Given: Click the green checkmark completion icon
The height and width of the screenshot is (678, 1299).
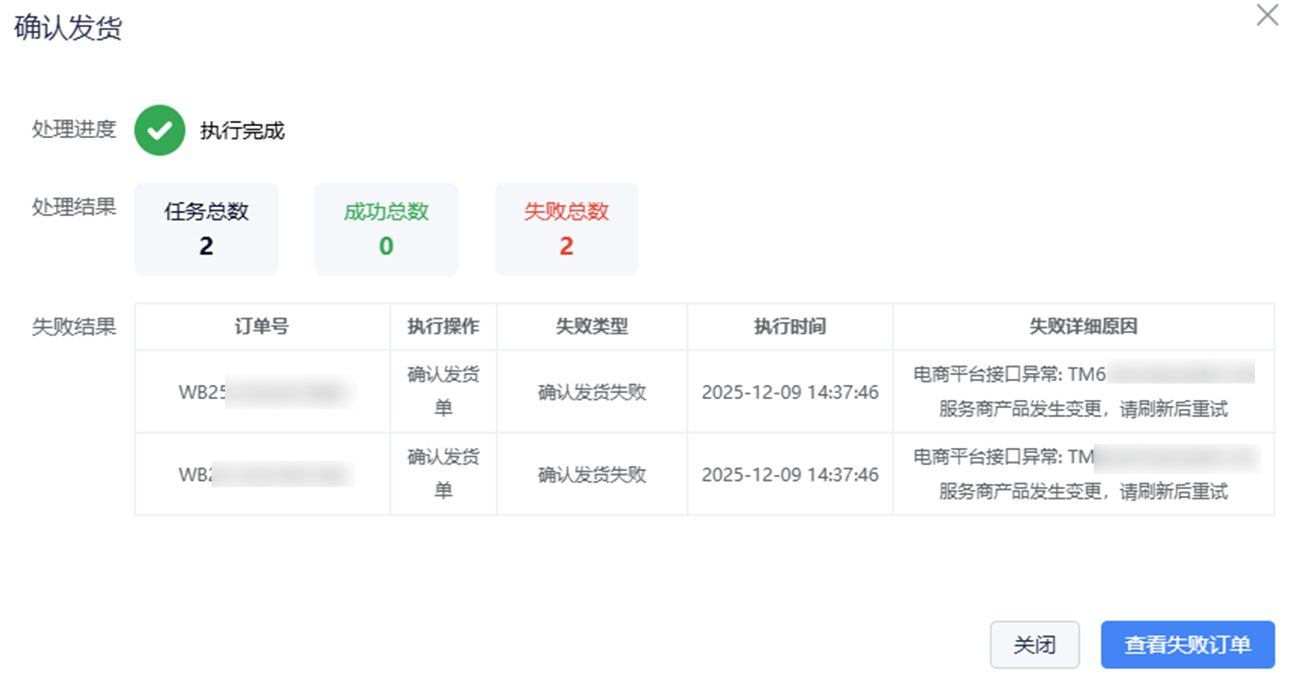Looking at the screenshot, I should (x=160, y=130).
